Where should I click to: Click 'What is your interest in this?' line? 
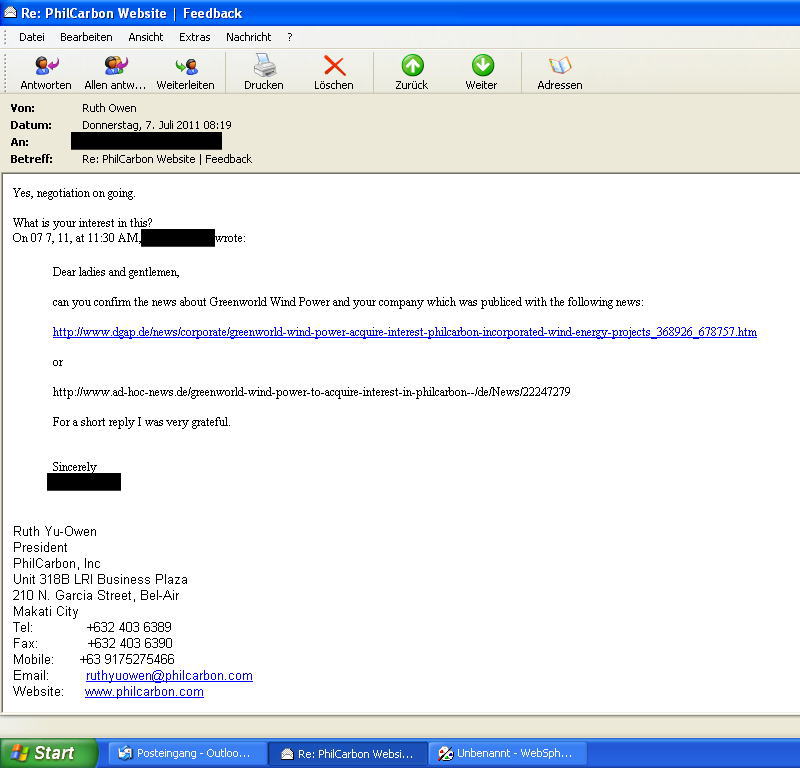click(82, 223)
